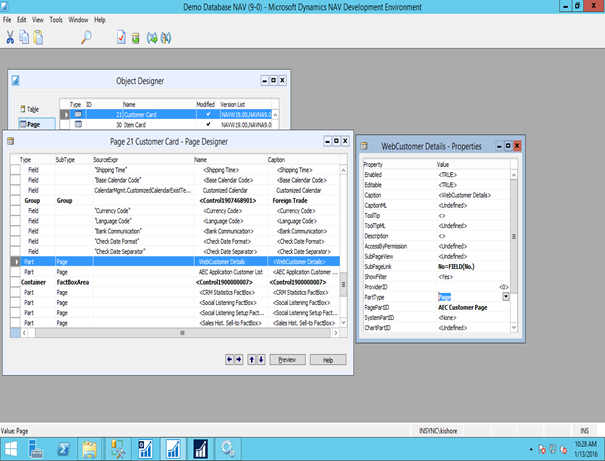Click Page Designer horizontal scrollbar thumb
The width and height of the screenshot is (605, 461).
tap(183, 333)
